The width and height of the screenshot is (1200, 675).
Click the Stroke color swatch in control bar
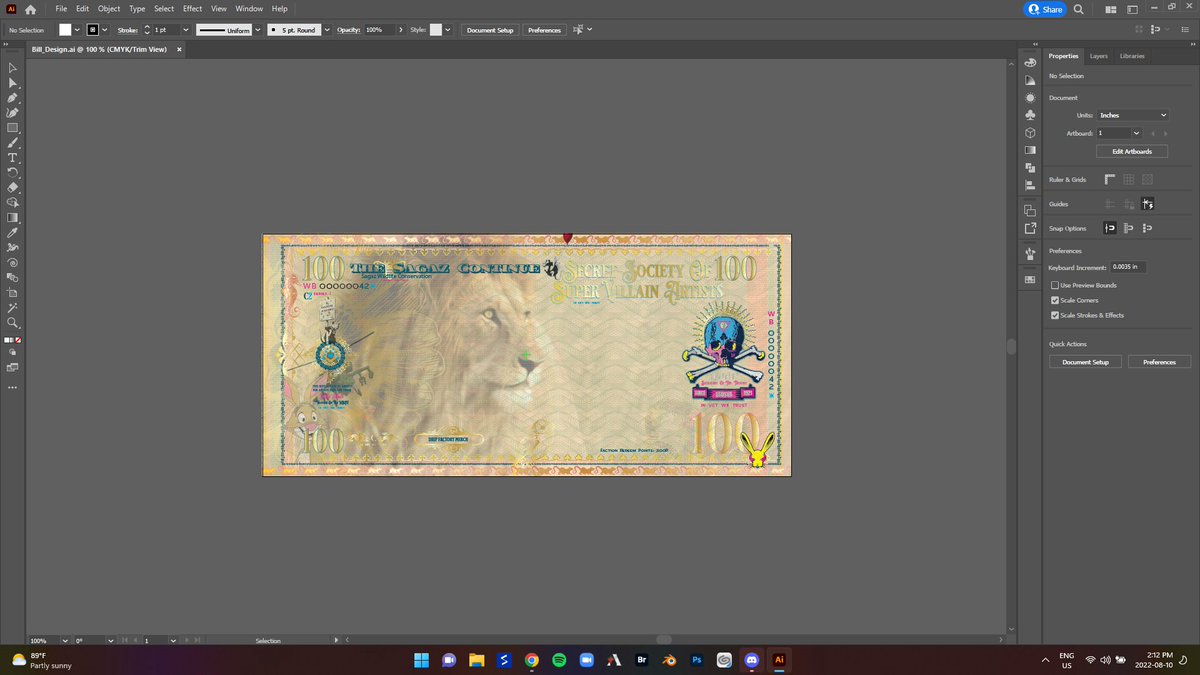91,30
